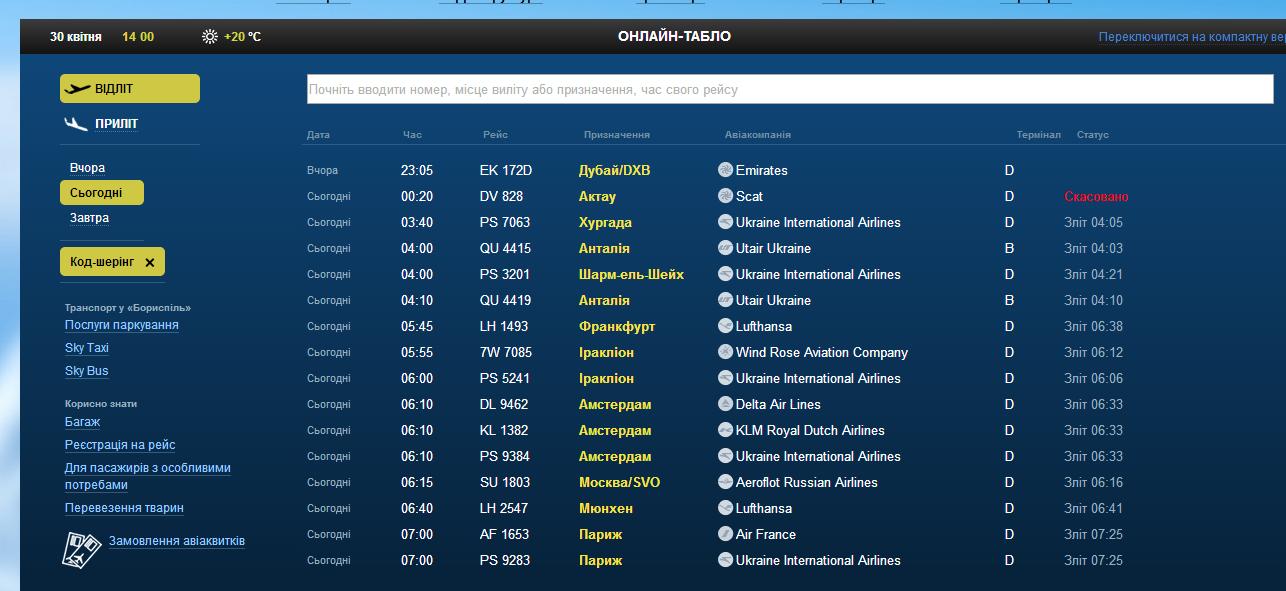Screen dimensions: 1286x591
Task: Click the flight search input field
Action: (790, 90)
